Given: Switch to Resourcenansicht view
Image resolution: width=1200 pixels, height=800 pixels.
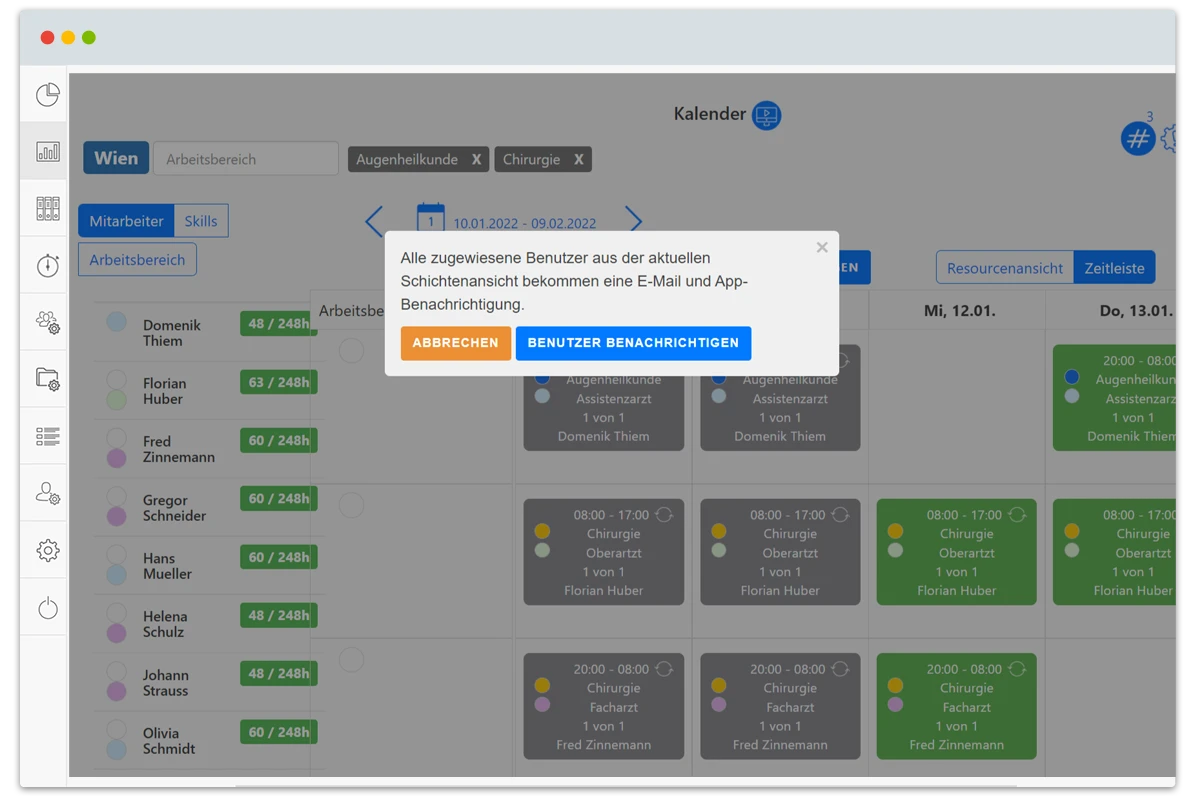Looking at the screenshot, I should pyautogui.click(x=1004, y=268).
